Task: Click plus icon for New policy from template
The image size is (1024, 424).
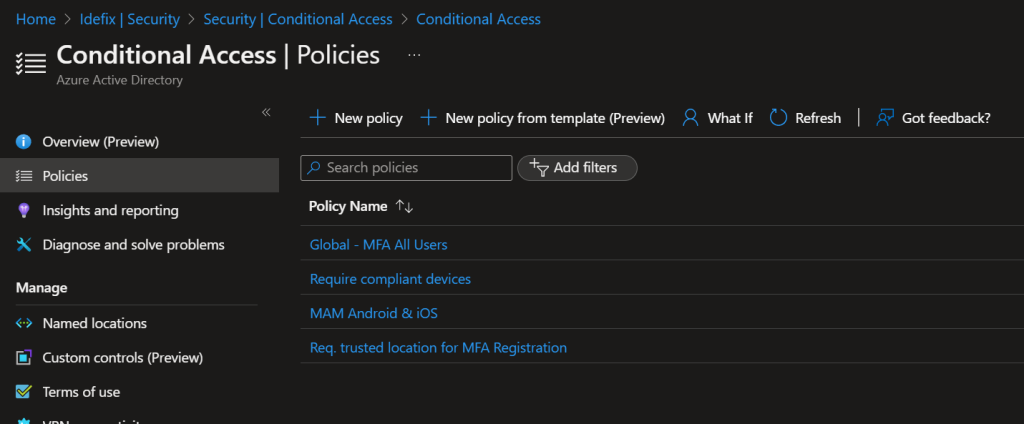Action: (x=428, y=118)
